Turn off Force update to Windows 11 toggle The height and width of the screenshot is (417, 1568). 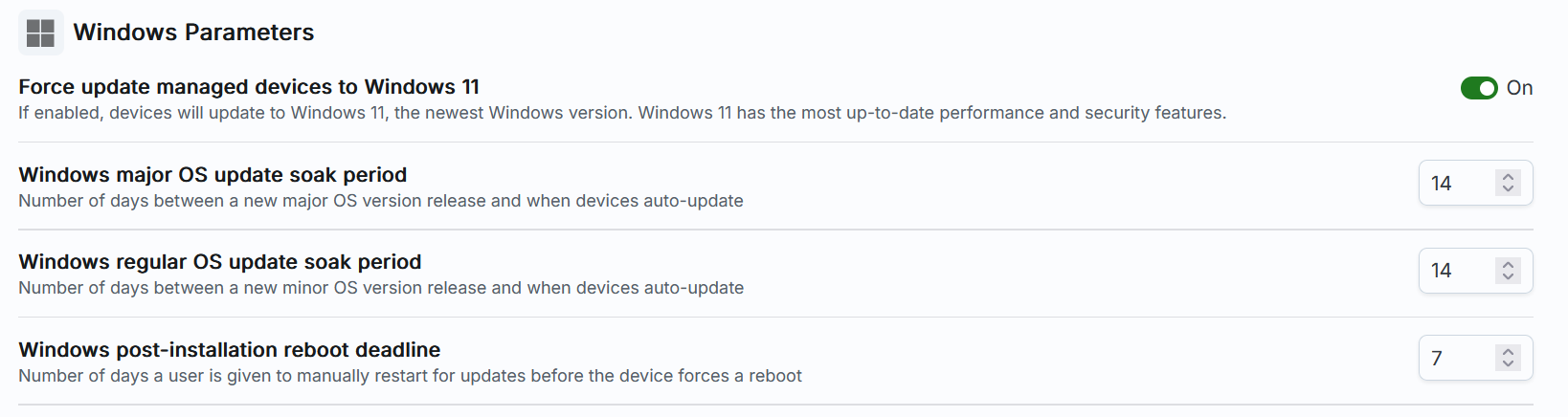pos(1478,88)
